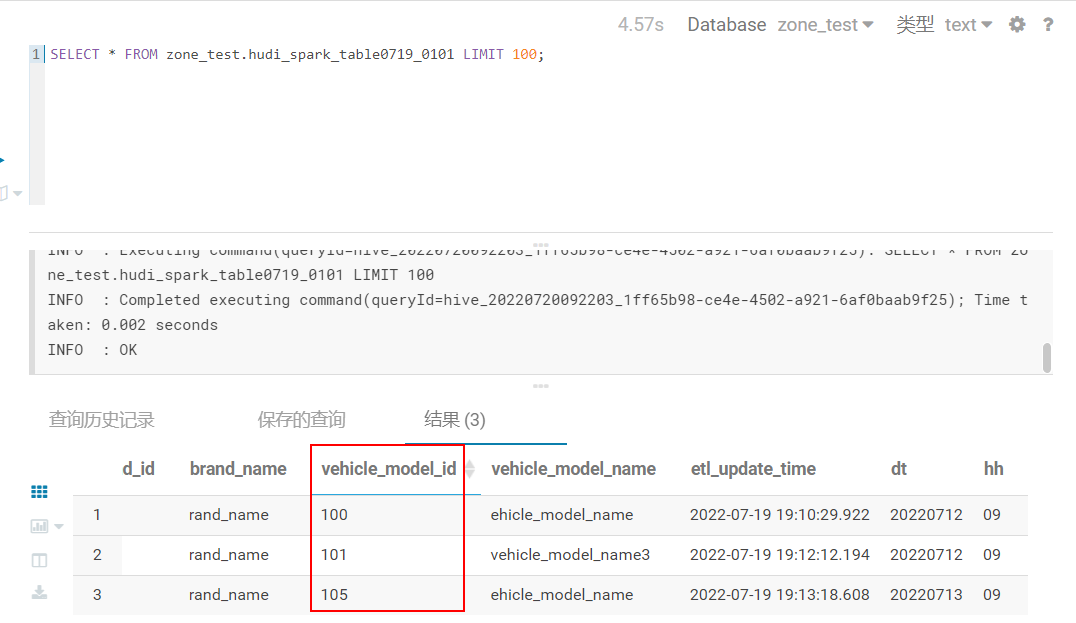Image resolution: width=1076 pixels, height=623 pixels.
Task: Open the text type dropdown
Action: [968, 25]
